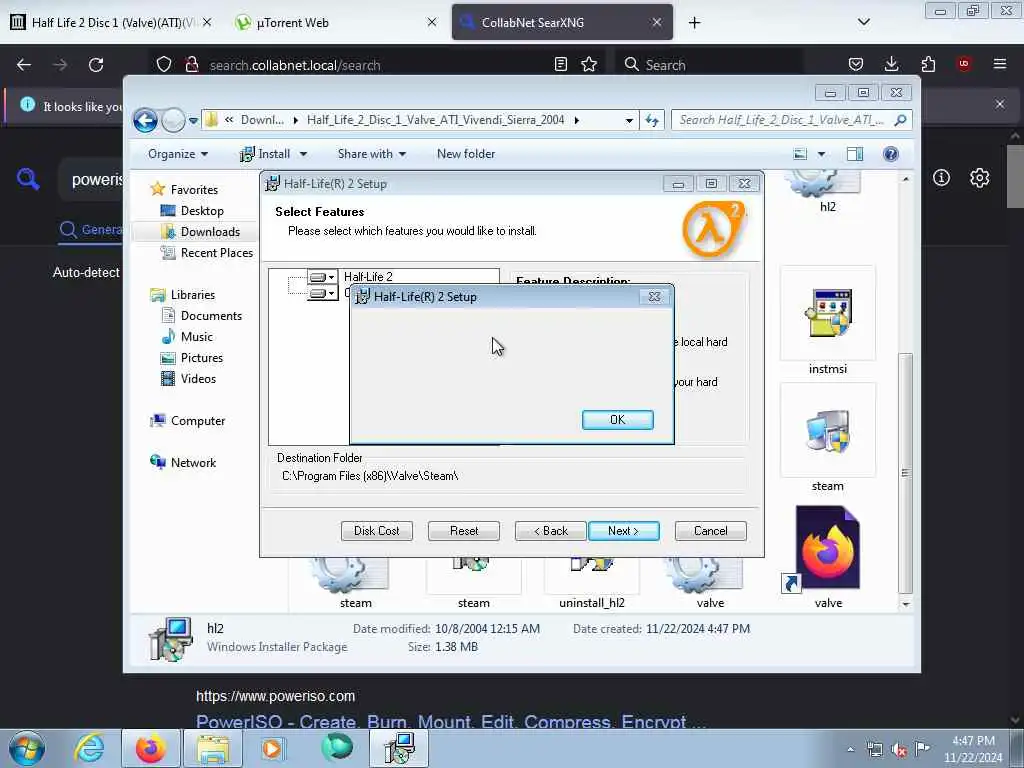Open the Share with menu
Viewport: 1024px width, 768px height.
(372, 154)
